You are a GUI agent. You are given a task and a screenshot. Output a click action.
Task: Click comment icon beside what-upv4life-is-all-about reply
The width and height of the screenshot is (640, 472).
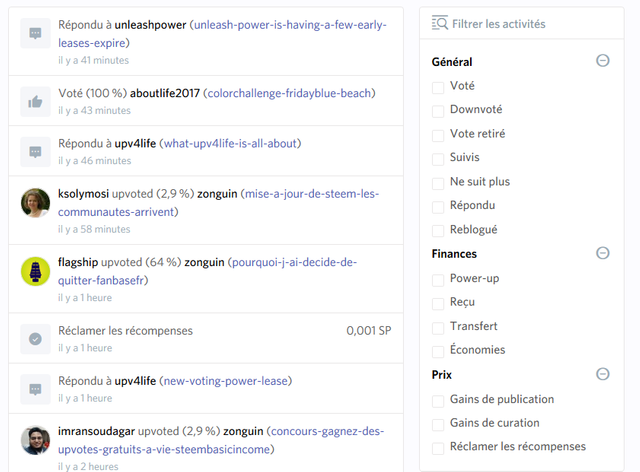click(x=36, y=152)
